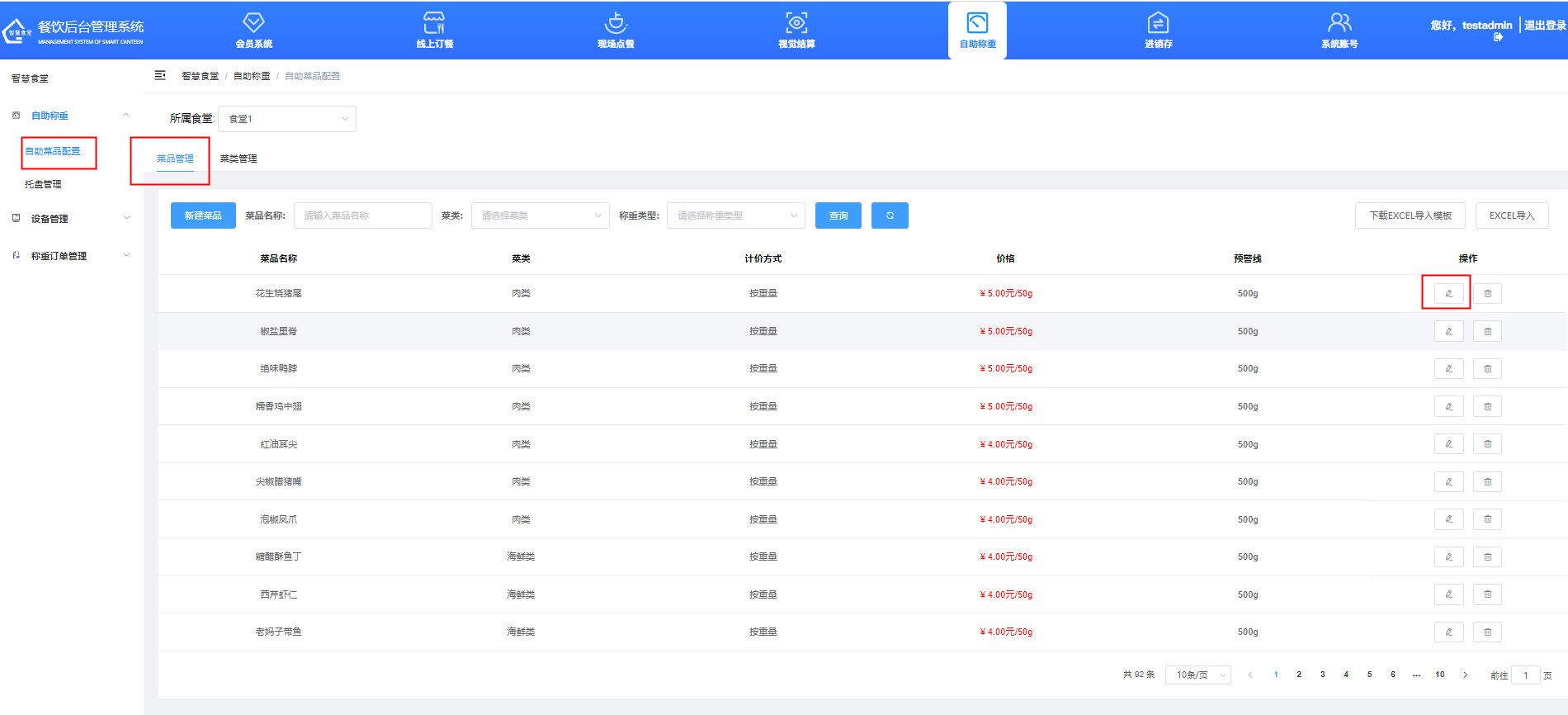
Task: Collapse the sidebar with the hamburger icon
Action: tap(160, 76)
